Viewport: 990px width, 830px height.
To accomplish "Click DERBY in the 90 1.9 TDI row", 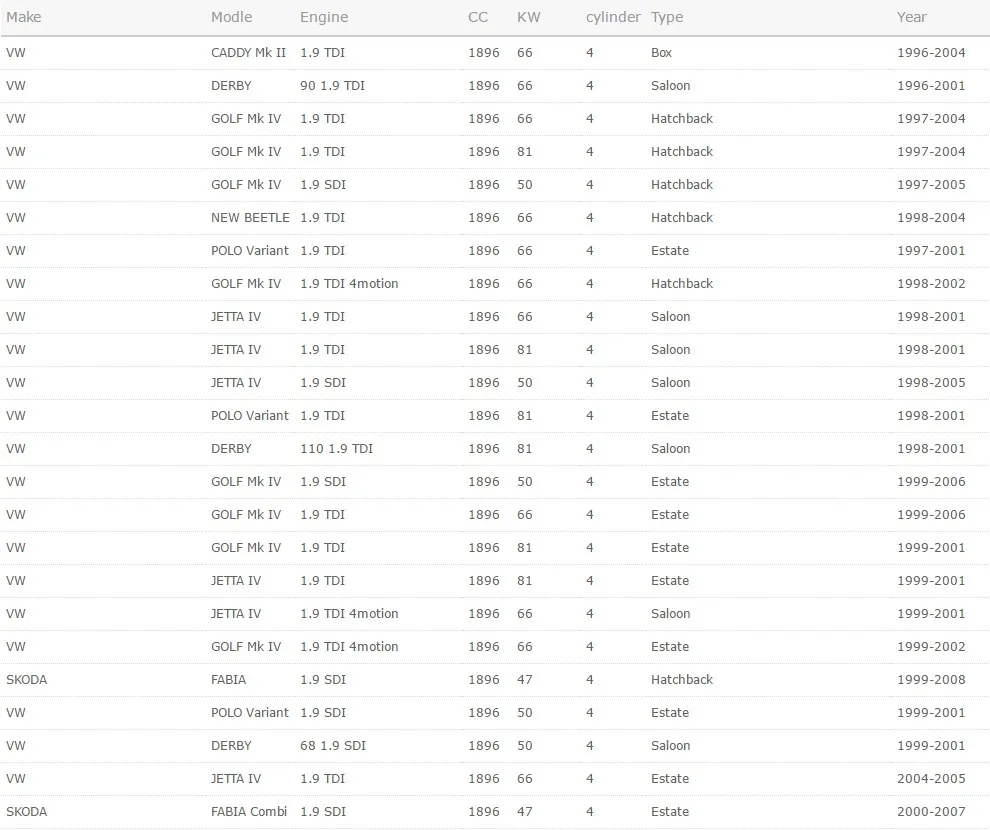I will coord(231,86).
